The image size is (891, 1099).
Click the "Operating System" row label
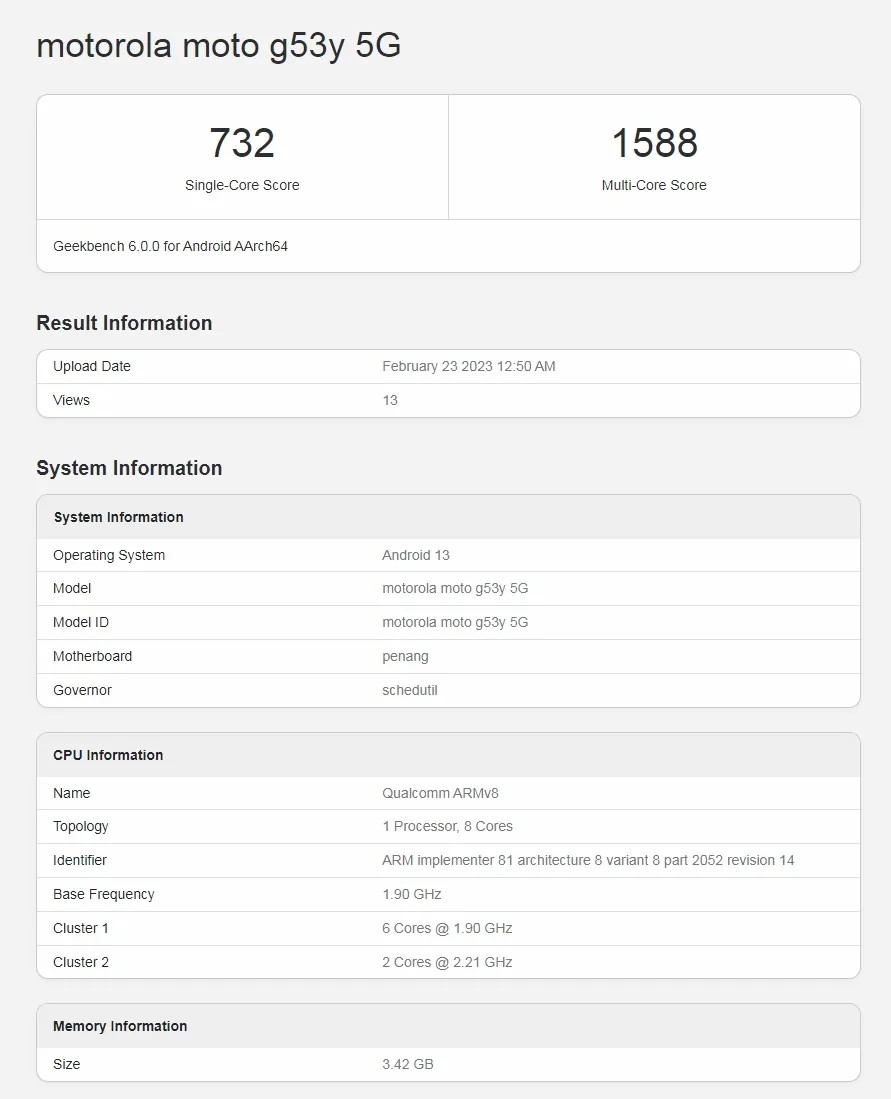click(x=109, y=555)
